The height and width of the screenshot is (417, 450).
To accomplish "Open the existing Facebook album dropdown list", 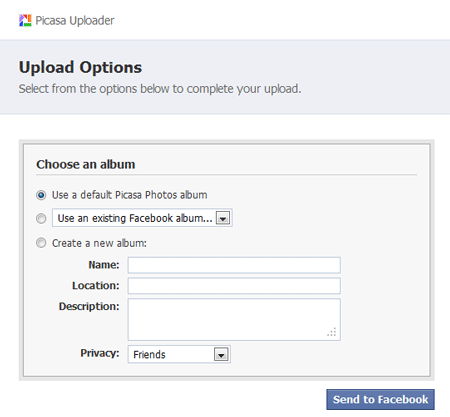I will 142,218.
